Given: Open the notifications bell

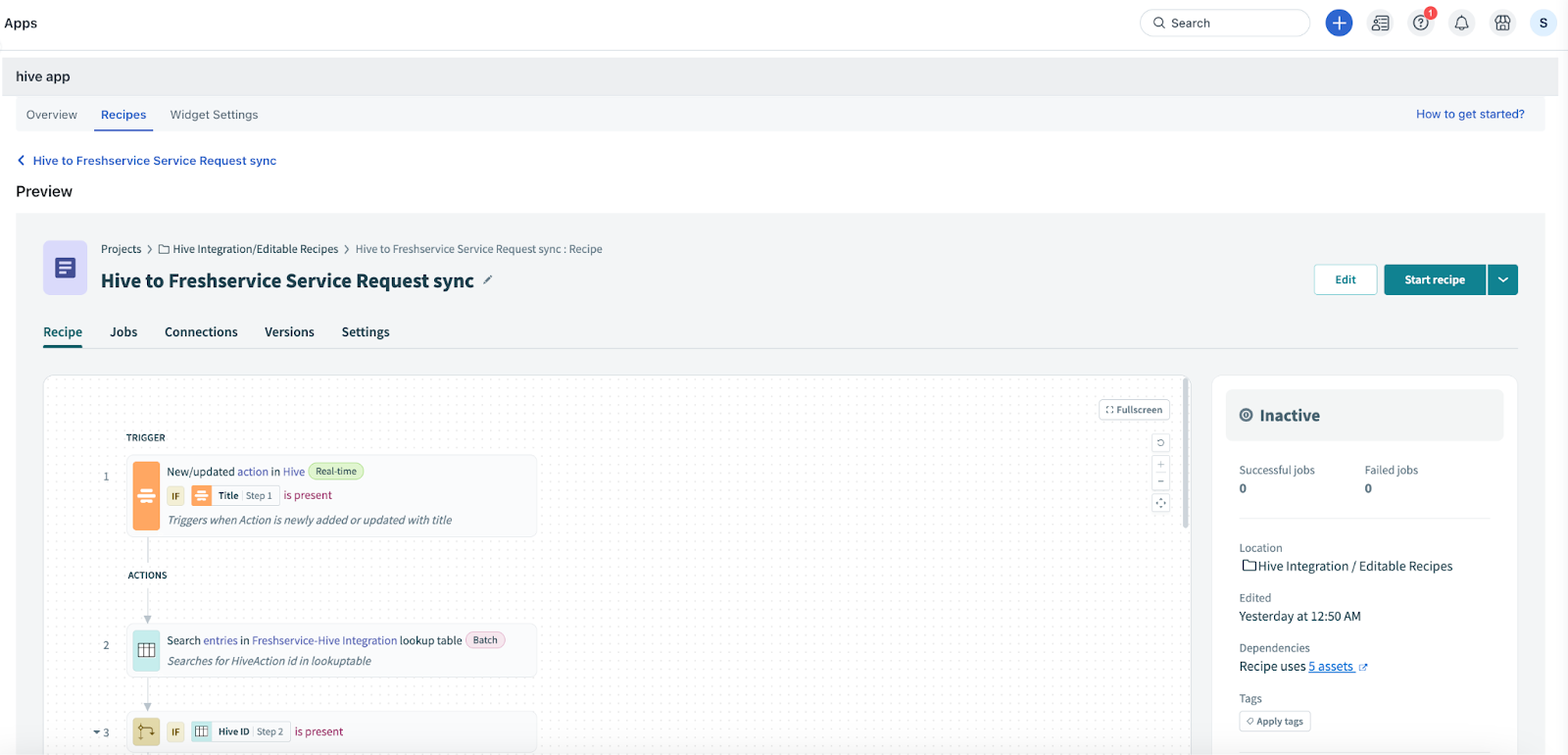Looking at the screenshot, I should [x=1461, y=23].
